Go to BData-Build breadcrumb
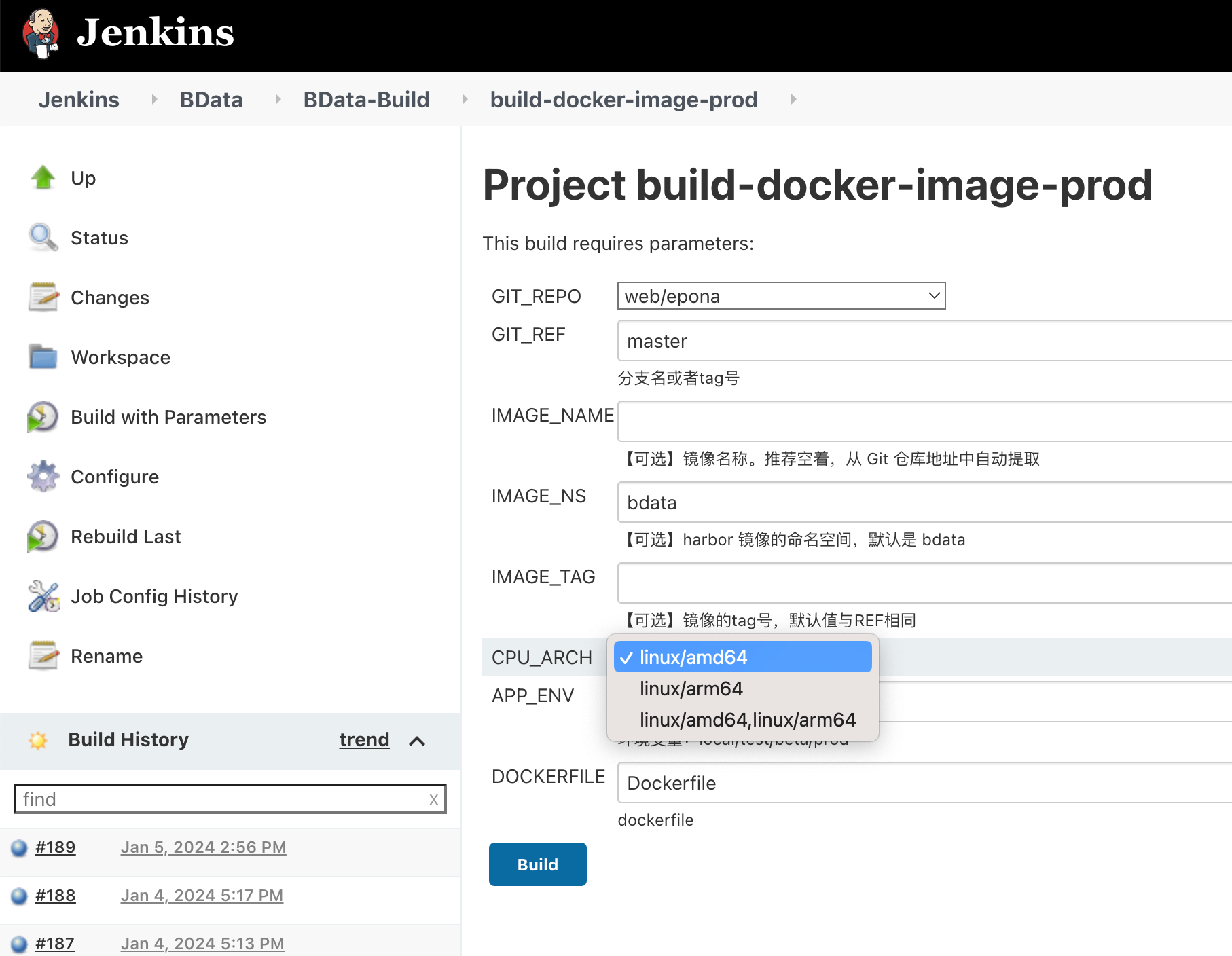This screenshot has height=956, width=1232. coord(366,100)
